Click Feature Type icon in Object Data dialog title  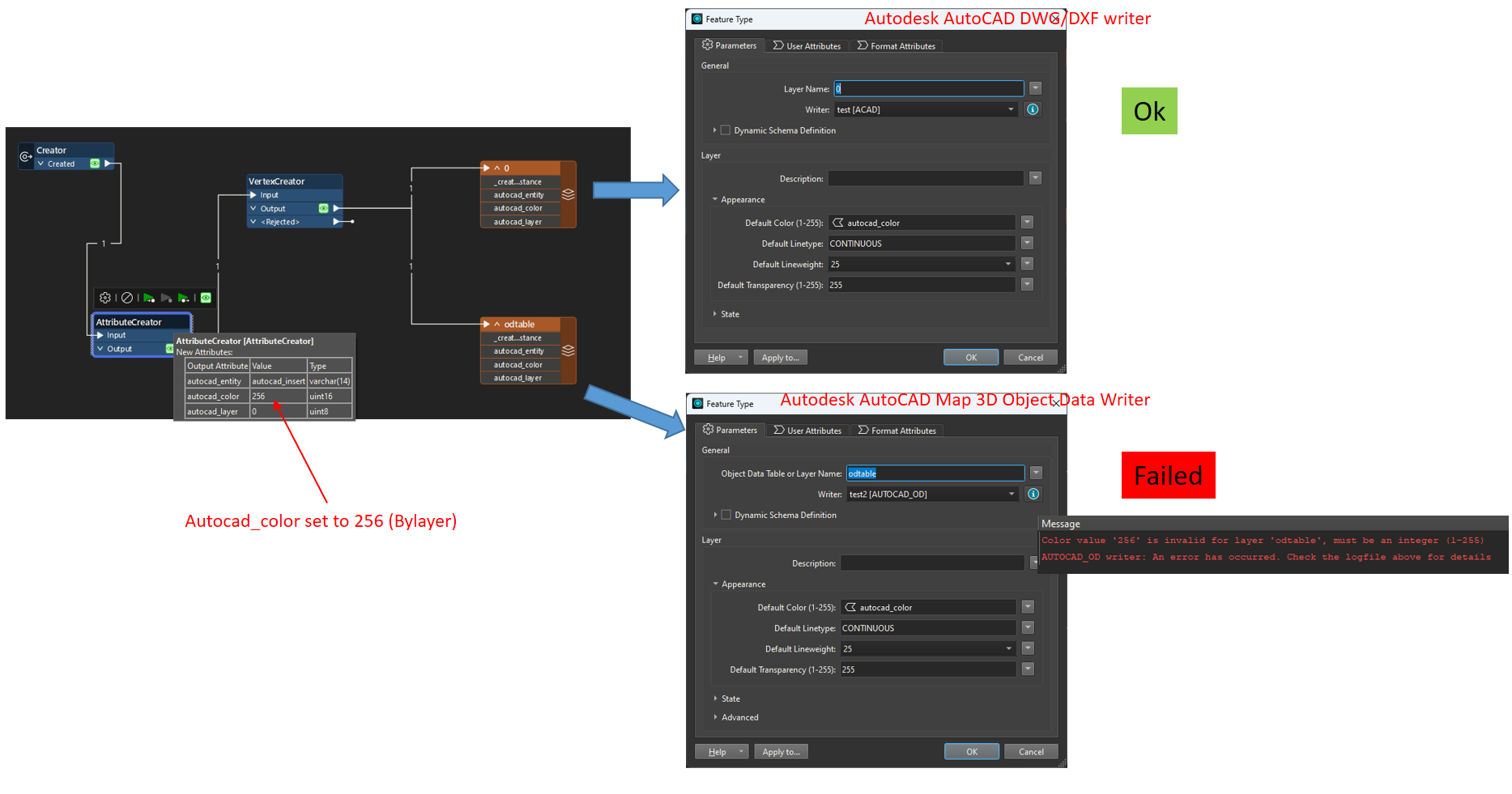(697, 403)
